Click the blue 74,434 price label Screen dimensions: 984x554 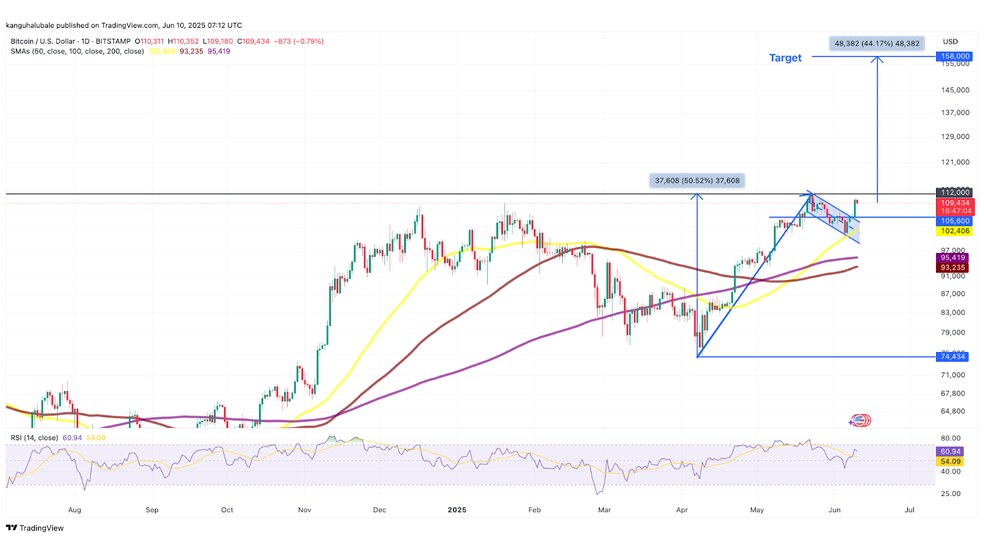[952, 356]
